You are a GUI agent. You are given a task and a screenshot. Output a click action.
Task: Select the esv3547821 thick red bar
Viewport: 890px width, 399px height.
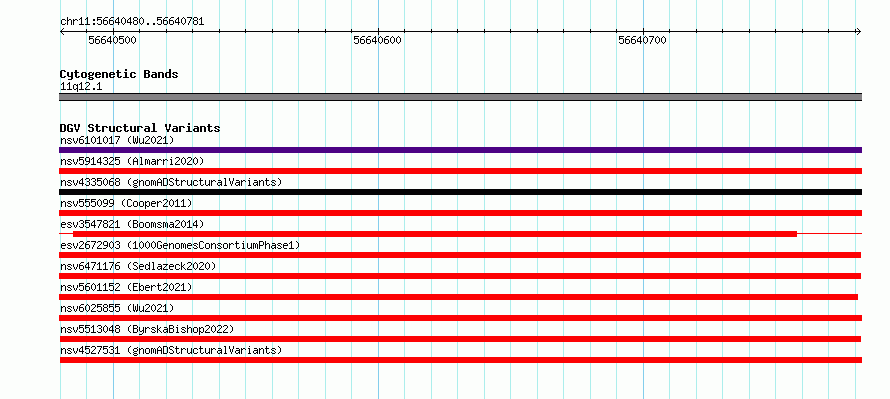[435, 234]
